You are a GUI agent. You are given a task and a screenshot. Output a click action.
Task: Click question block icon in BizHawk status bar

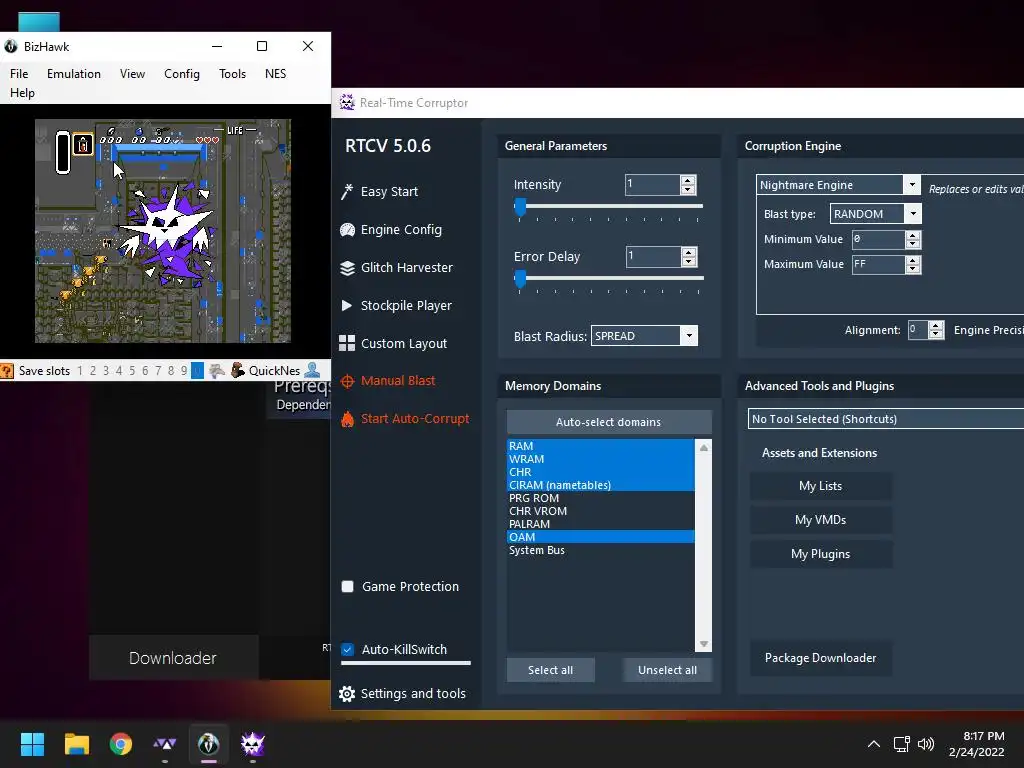point(7,371)
